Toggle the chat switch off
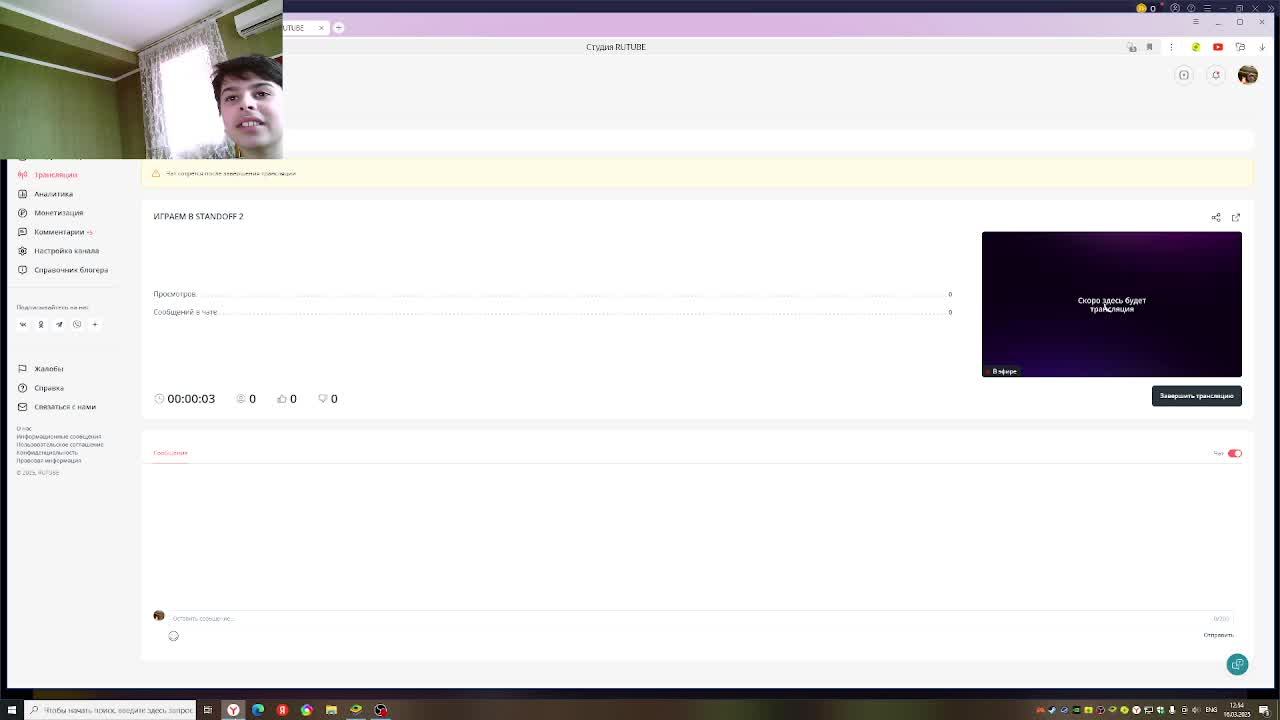1280x720 pixels. point(1235,454)
